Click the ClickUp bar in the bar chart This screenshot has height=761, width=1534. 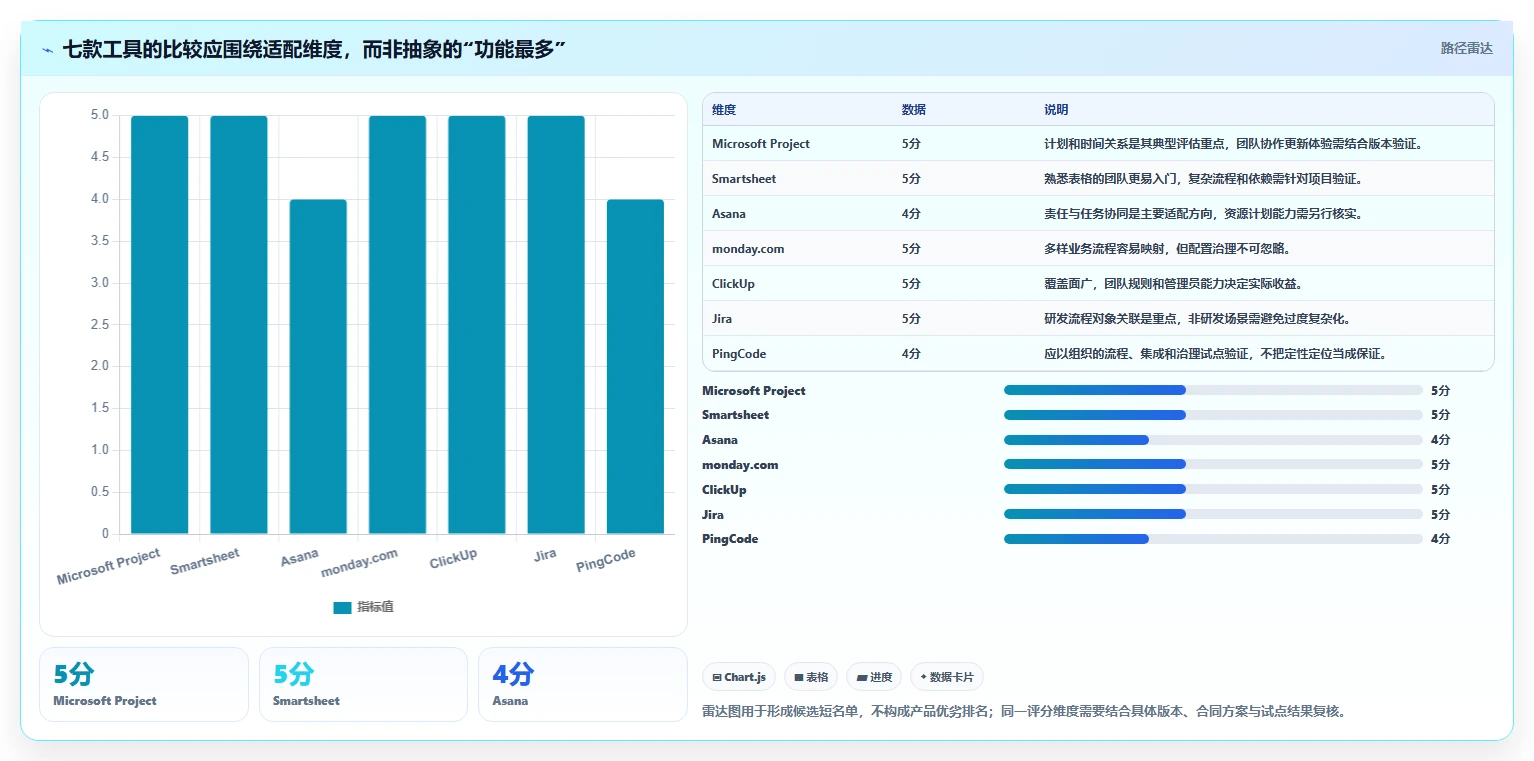477,325
